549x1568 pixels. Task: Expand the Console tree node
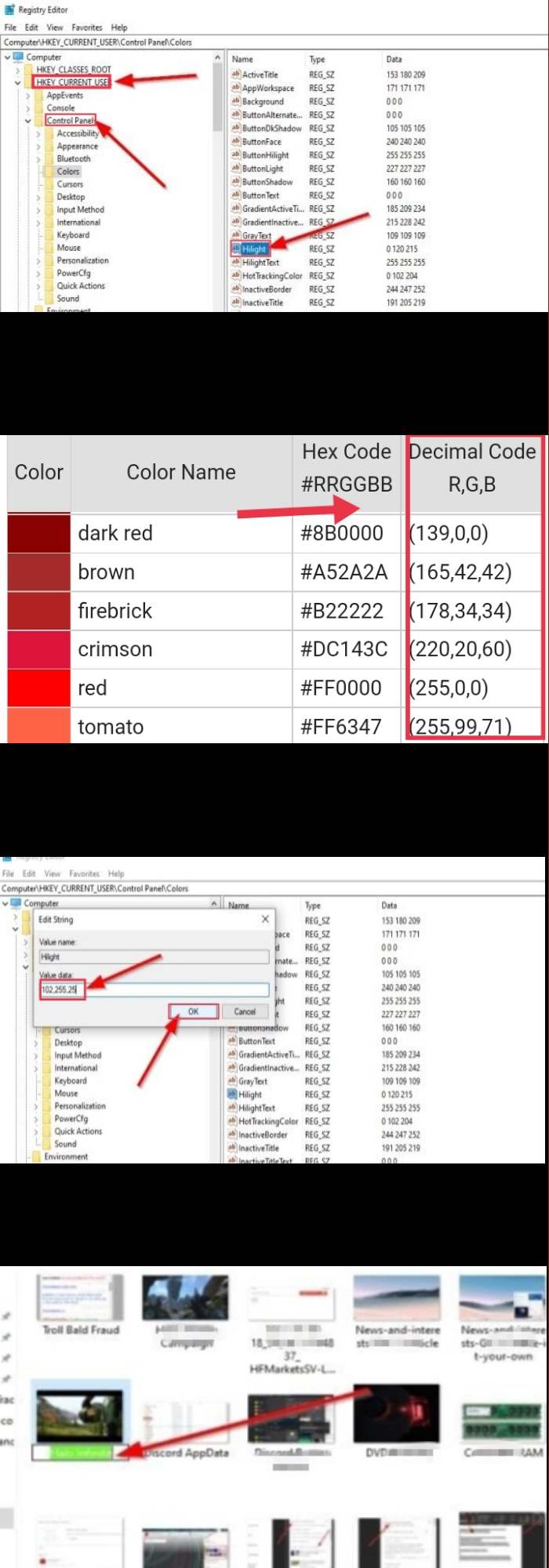tap(27, 107)
